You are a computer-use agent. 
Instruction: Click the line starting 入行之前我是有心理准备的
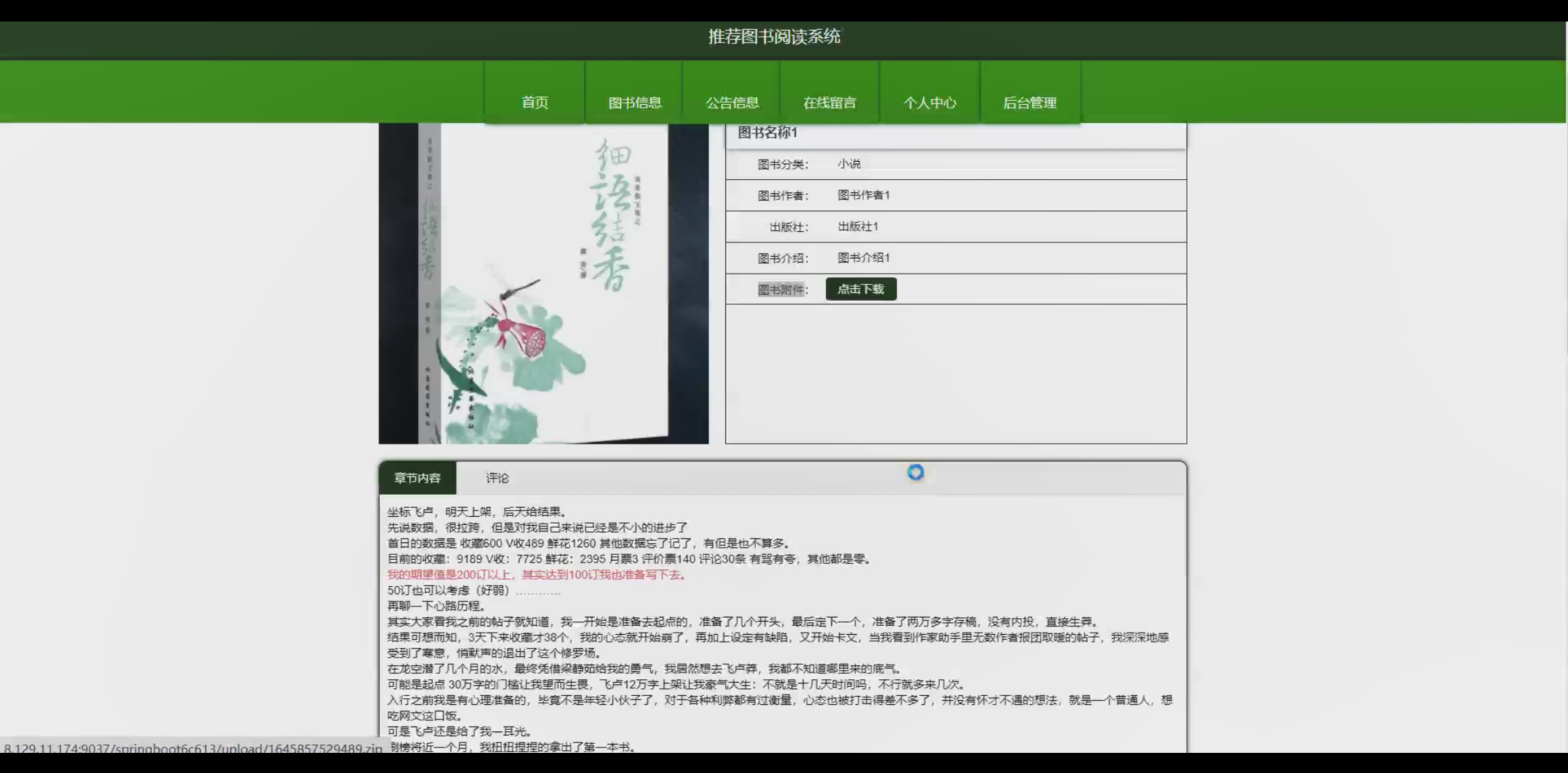(780, 708)
